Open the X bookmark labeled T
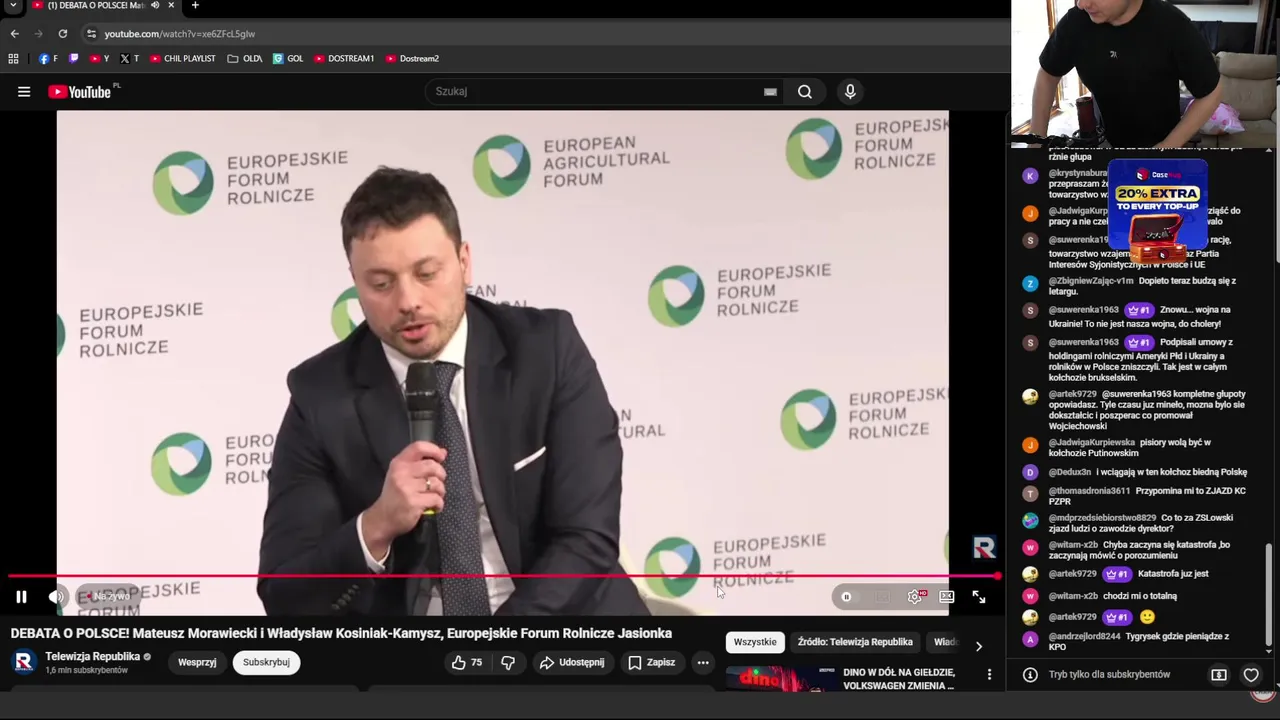This screenshot has width=1280, height=720. [x=129, y=59]
